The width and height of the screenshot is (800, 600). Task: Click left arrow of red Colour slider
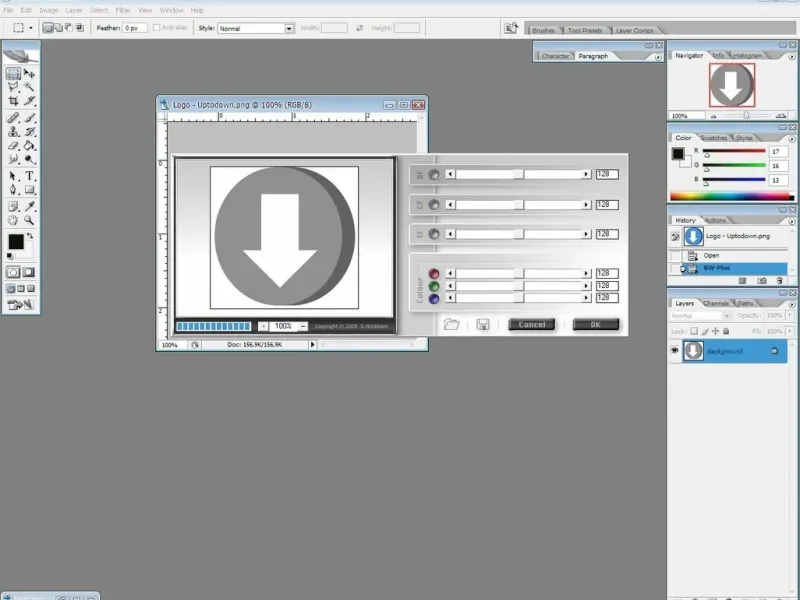point(450,273)
